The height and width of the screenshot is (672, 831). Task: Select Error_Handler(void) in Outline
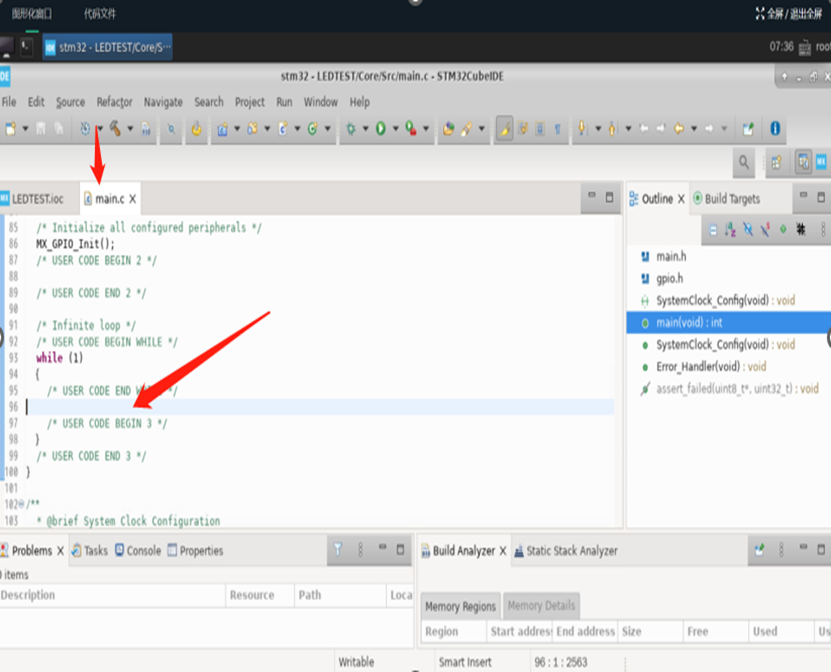pos(711,367)
